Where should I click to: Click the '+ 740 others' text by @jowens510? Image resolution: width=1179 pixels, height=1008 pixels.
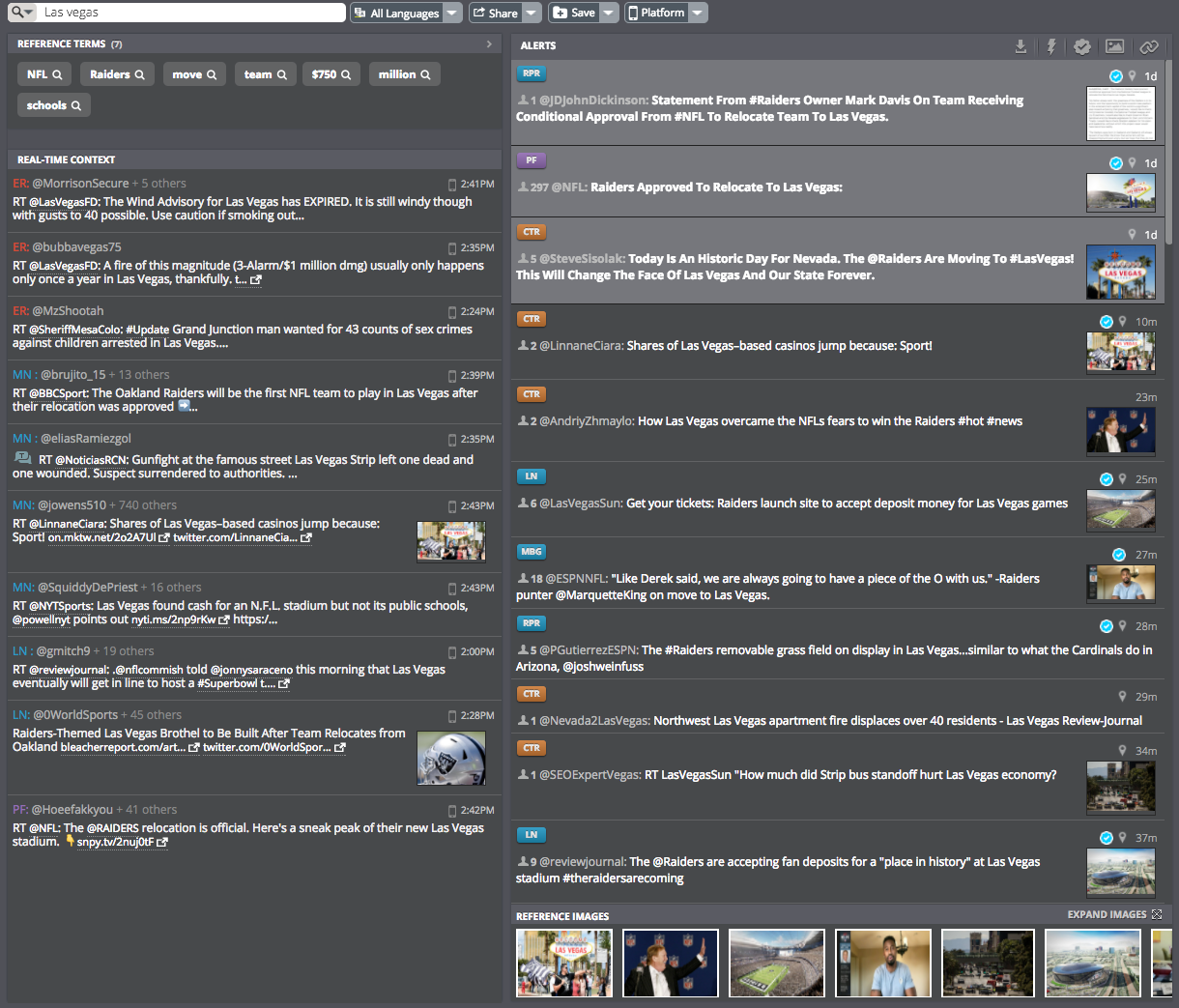[x=143, y=505]
